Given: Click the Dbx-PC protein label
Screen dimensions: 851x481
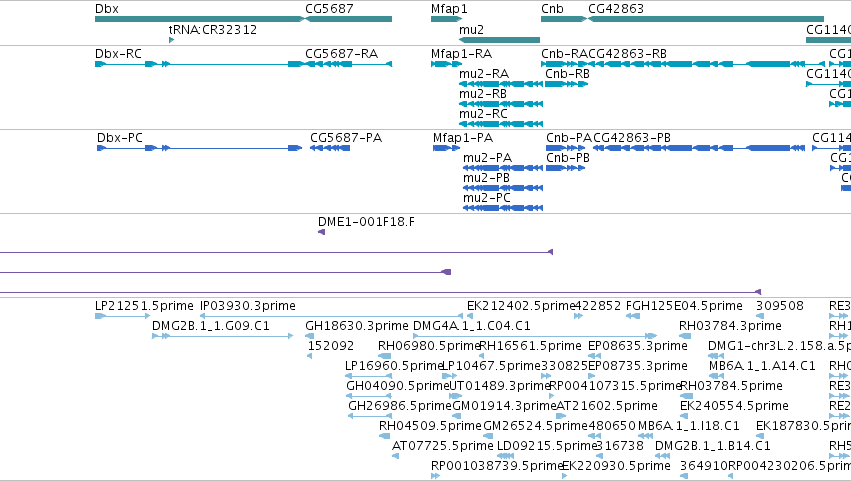Looking at the screenshot, I should tap(119, 138).
